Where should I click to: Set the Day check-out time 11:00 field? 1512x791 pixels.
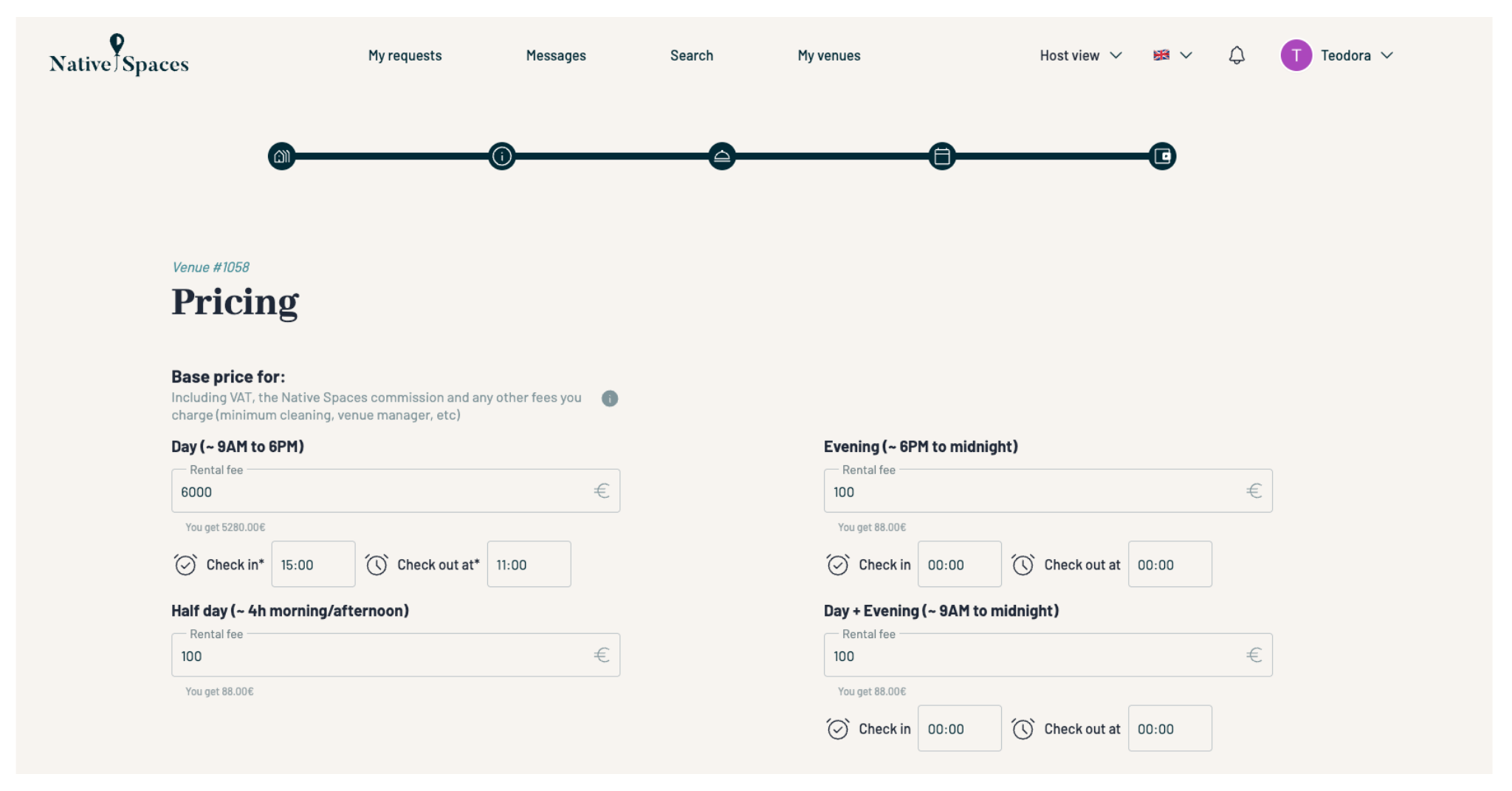tap(529, 564)
